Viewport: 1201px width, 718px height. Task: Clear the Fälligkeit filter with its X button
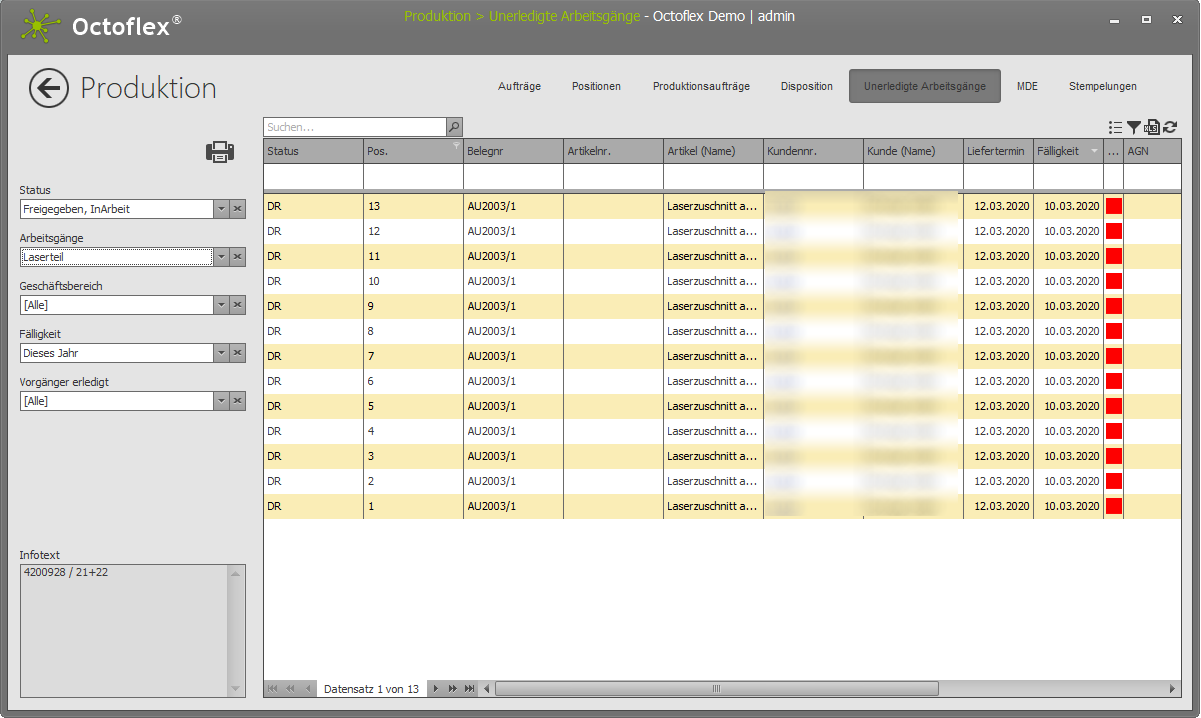(238, 353)
